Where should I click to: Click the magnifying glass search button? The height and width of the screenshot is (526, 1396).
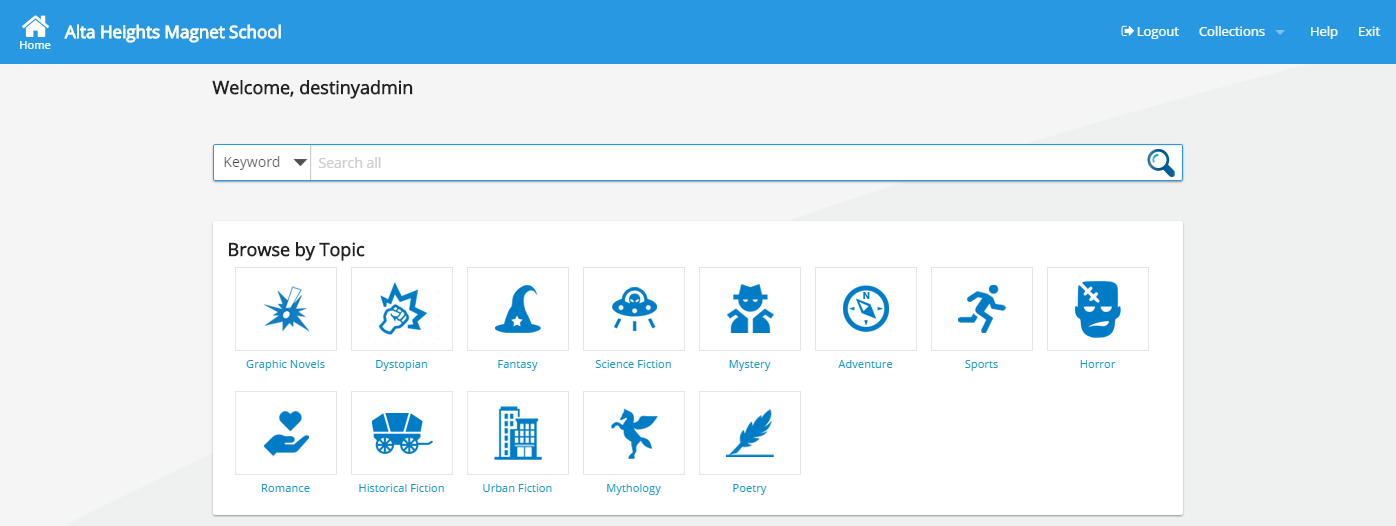pos(1160,163)
